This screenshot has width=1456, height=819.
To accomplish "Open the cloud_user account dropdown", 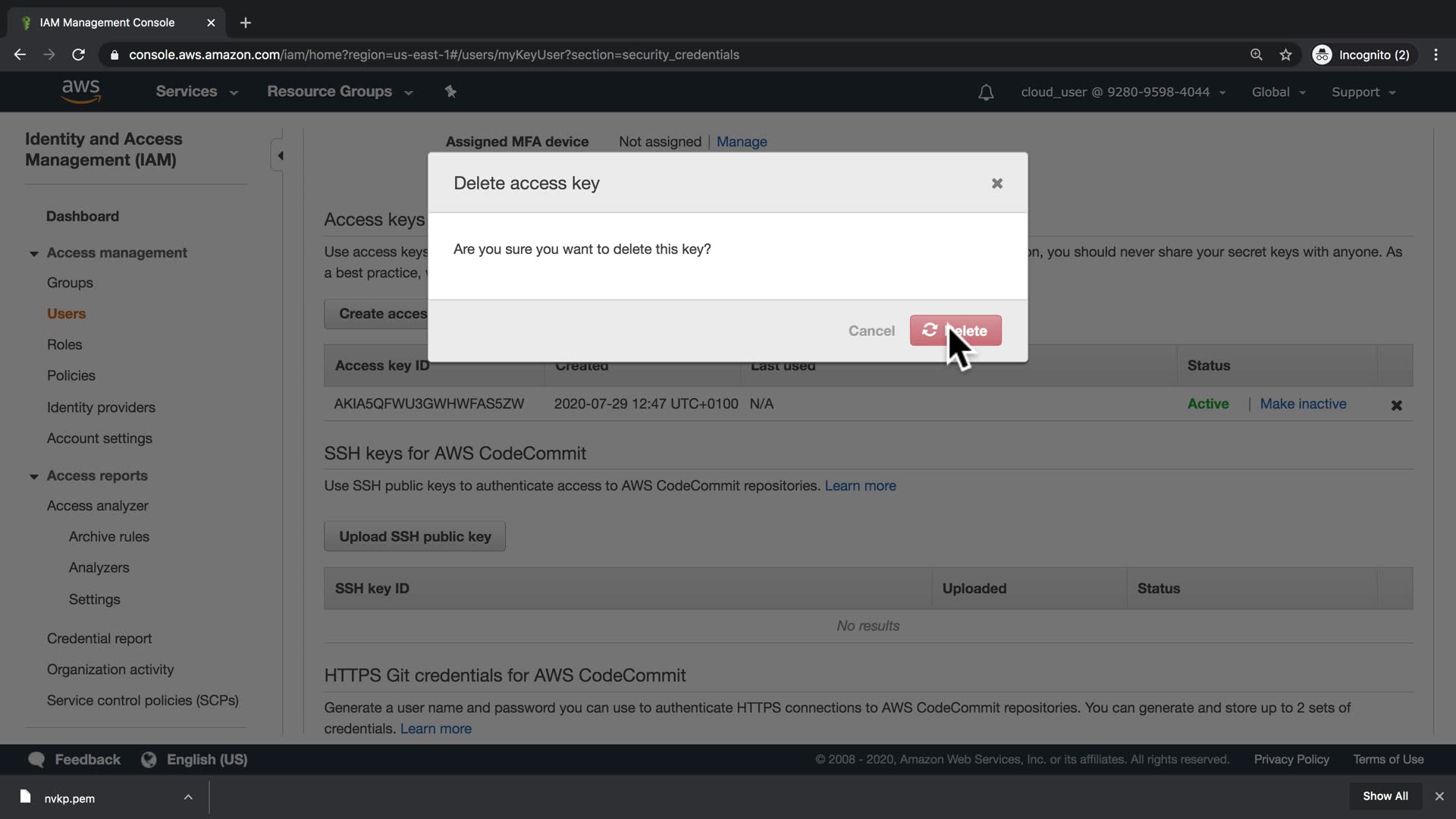I will (1122, 93).
